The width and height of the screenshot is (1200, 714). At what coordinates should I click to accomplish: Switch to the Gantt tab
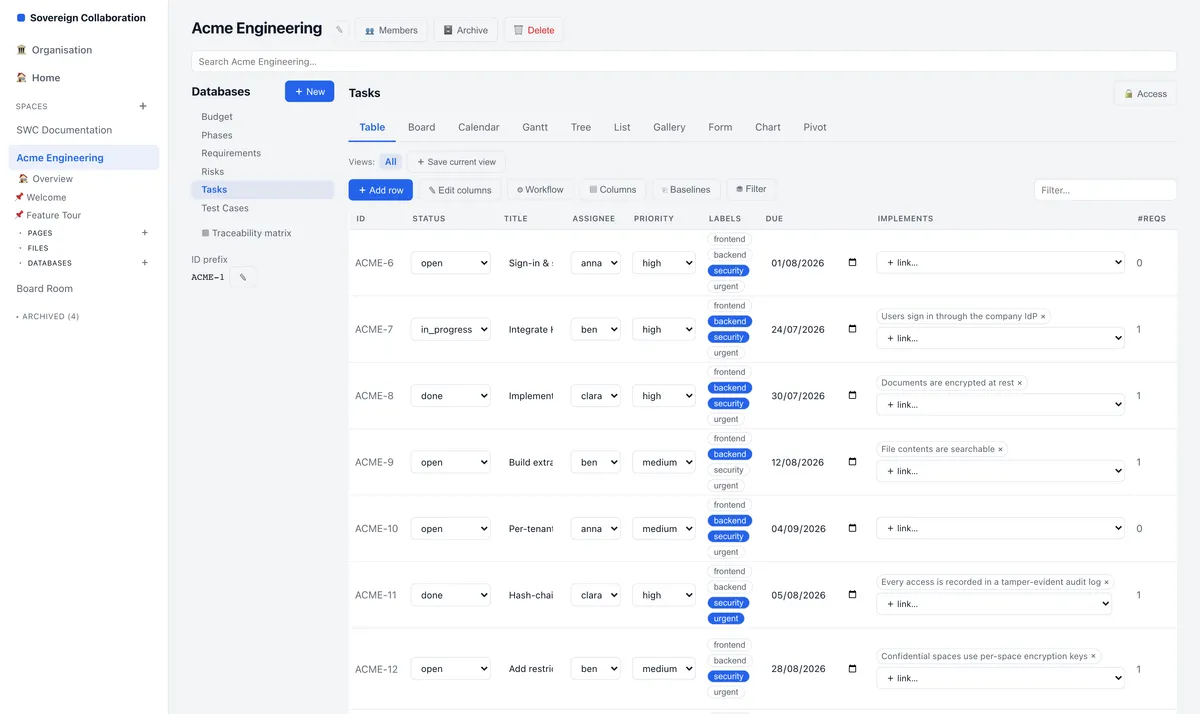pos(535,127)
